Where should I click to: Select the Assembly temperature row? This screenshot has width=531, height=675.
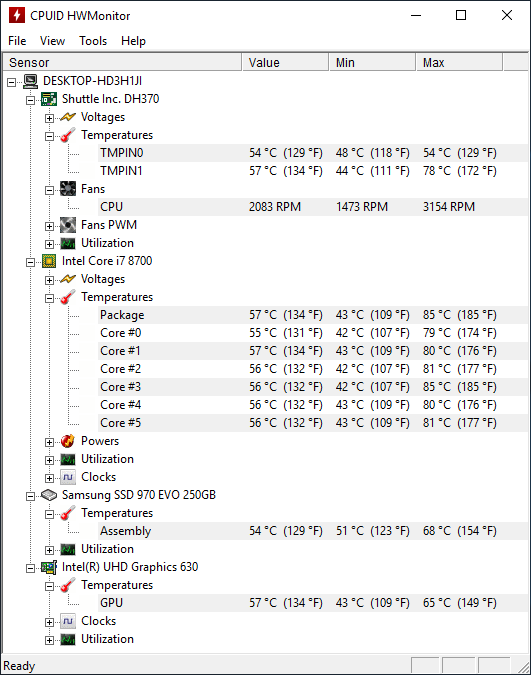coord(313,531)
